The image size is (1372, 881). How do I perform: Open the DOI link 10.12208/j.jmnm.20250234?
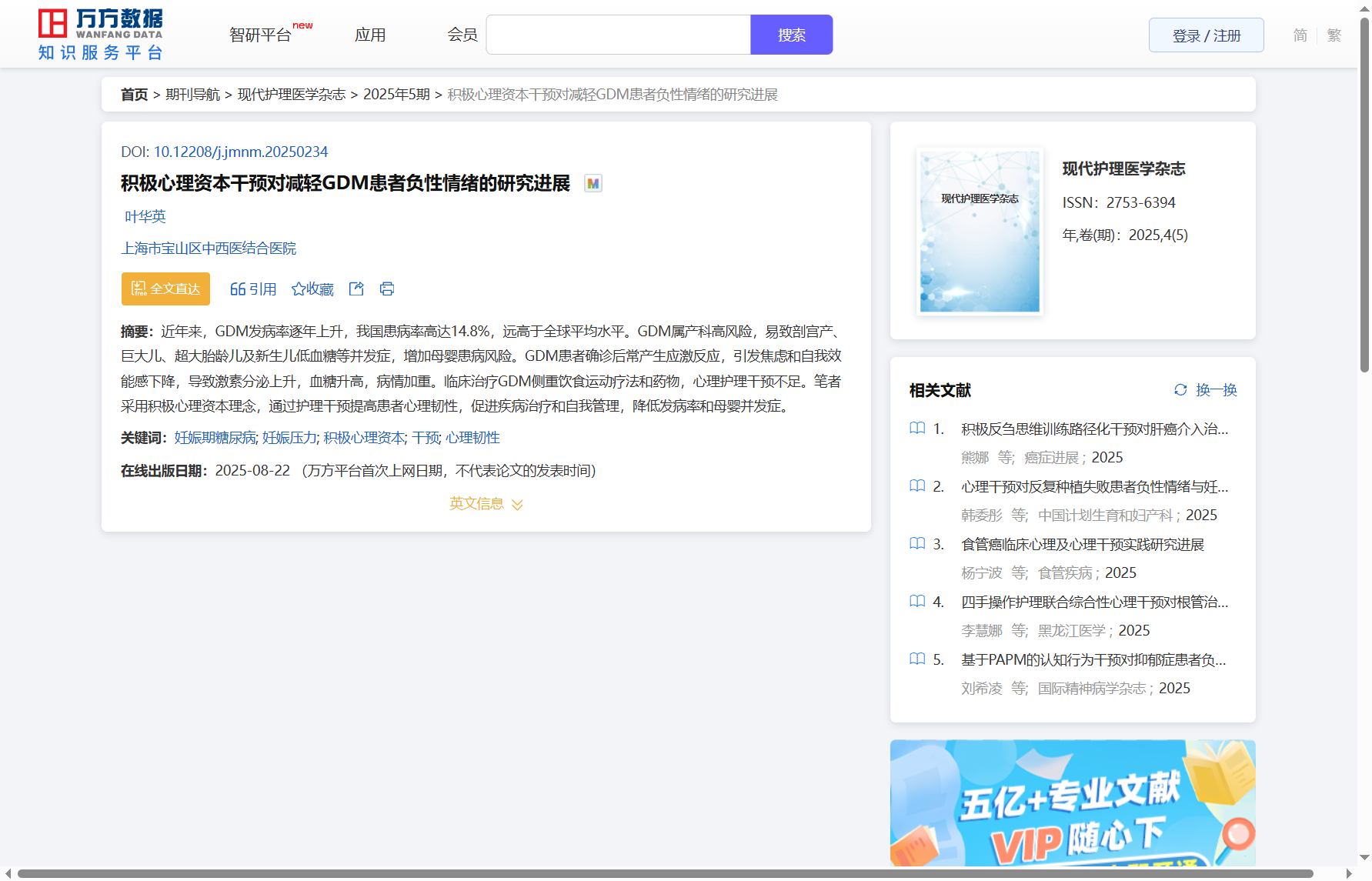240,152
